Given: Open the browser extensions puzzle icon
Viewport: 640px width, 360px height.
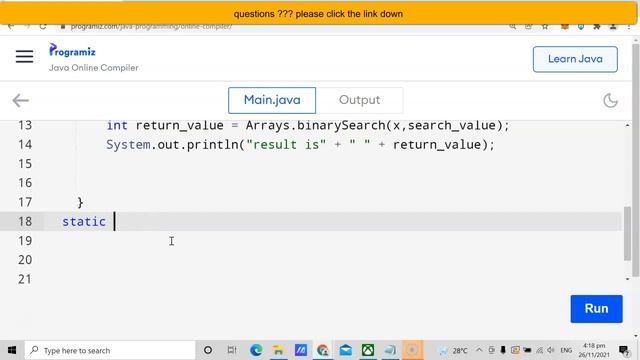Looking at the screenshot, I should 597,27.
